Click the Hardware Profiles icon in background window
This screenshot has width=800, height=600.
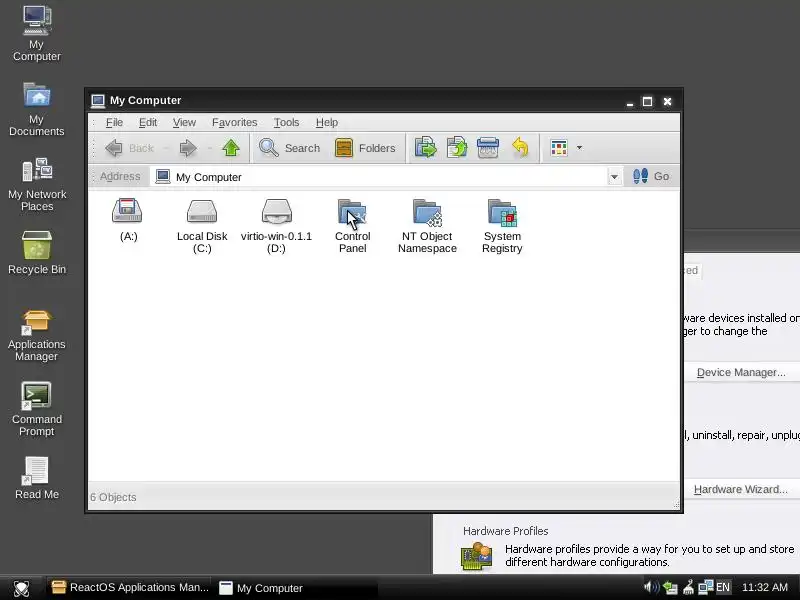click(477, 557)
